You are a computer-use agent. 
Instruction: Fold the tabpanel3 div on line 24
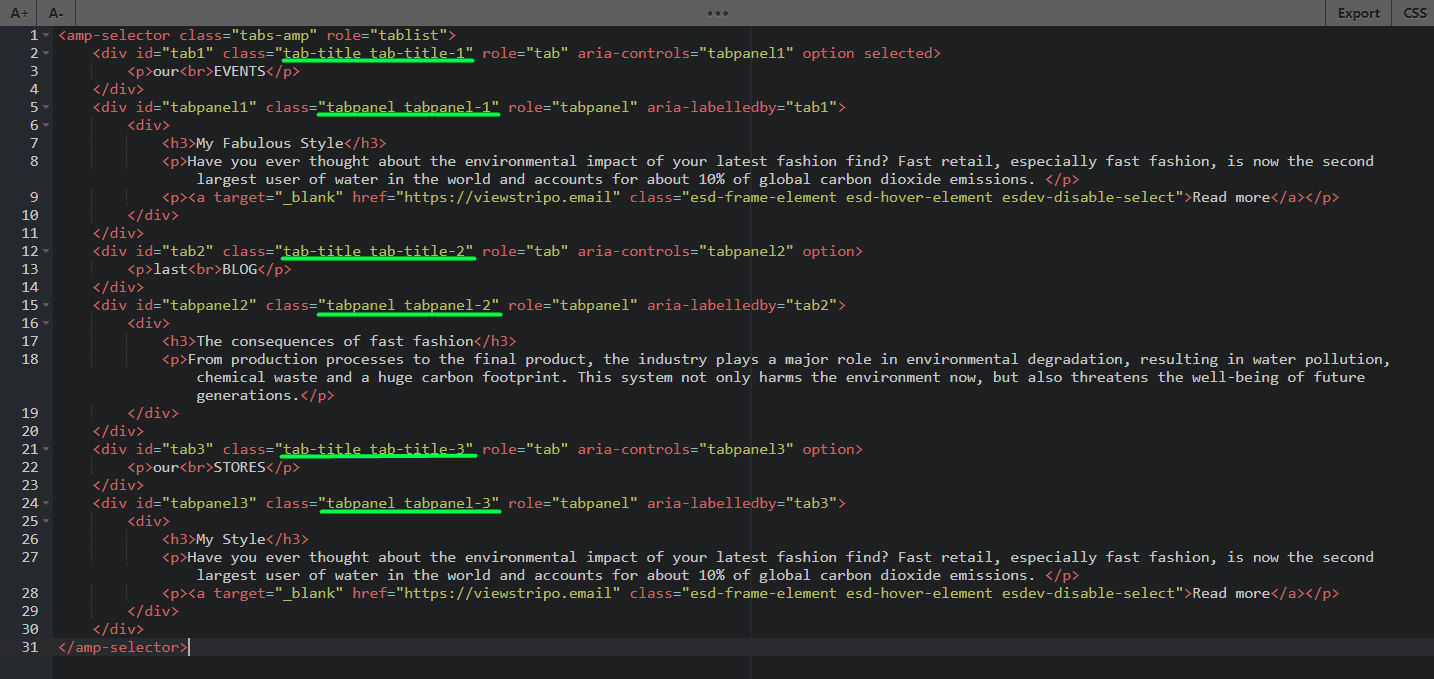coord(46,504)
